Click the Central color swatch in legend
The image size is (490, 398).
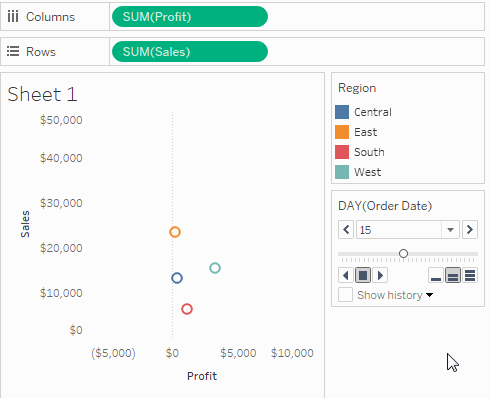click(342, 112)
